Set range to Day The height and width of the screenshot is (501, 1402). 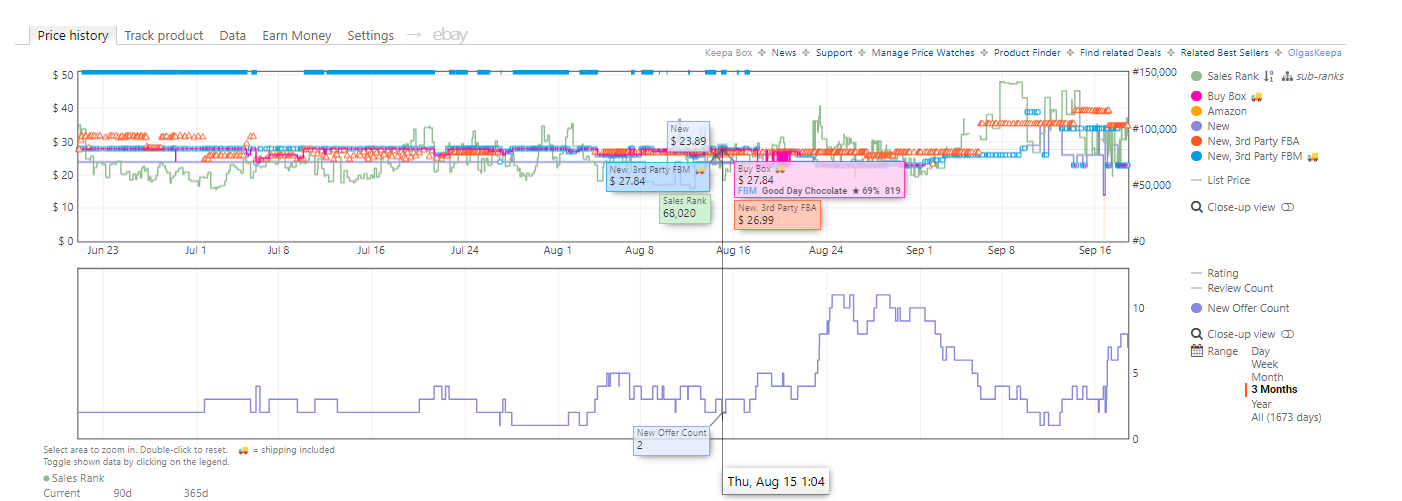(1260, 351)
